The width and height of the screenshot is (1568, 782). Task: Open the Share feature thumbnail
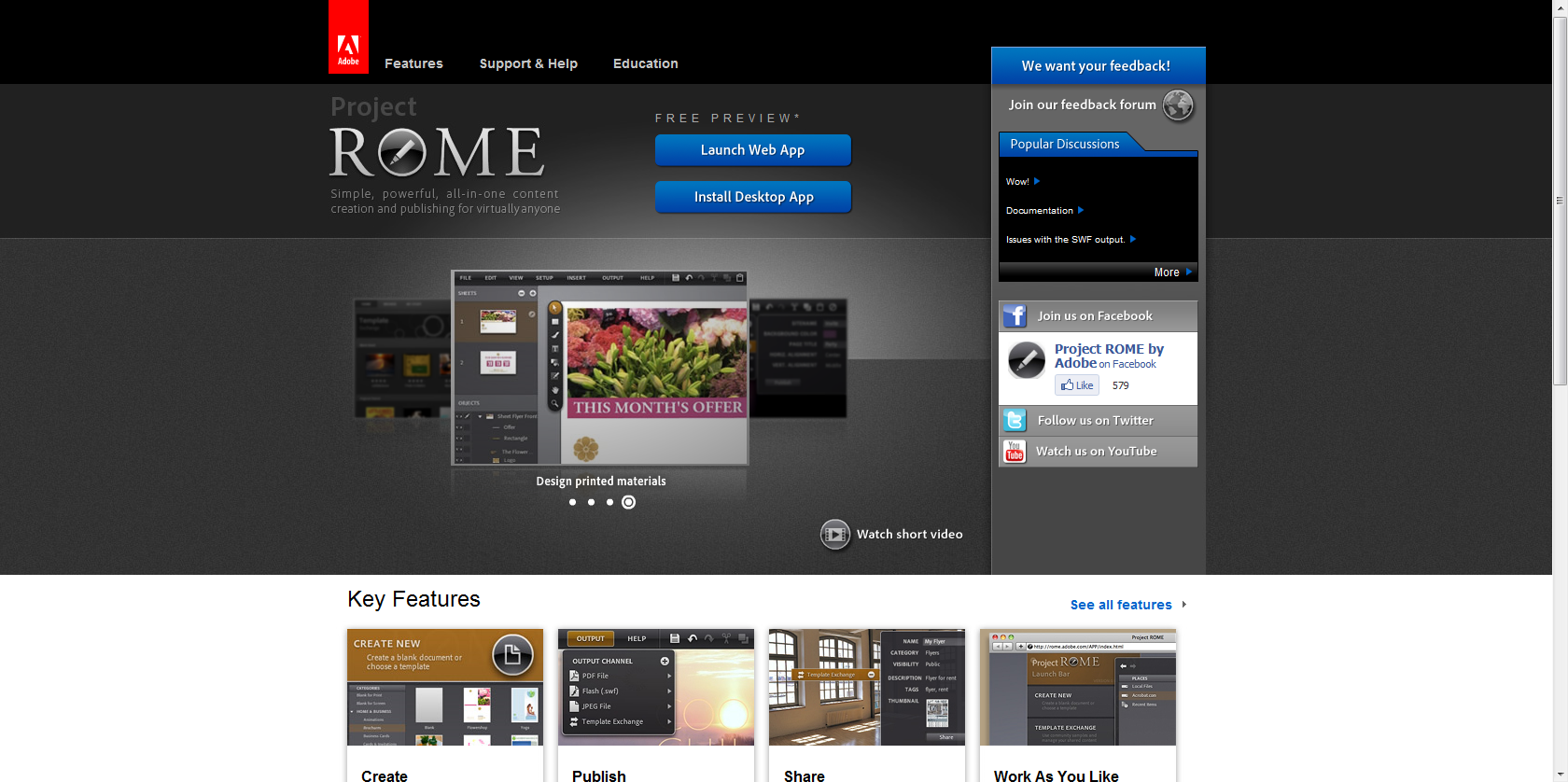tap(867, 687)
